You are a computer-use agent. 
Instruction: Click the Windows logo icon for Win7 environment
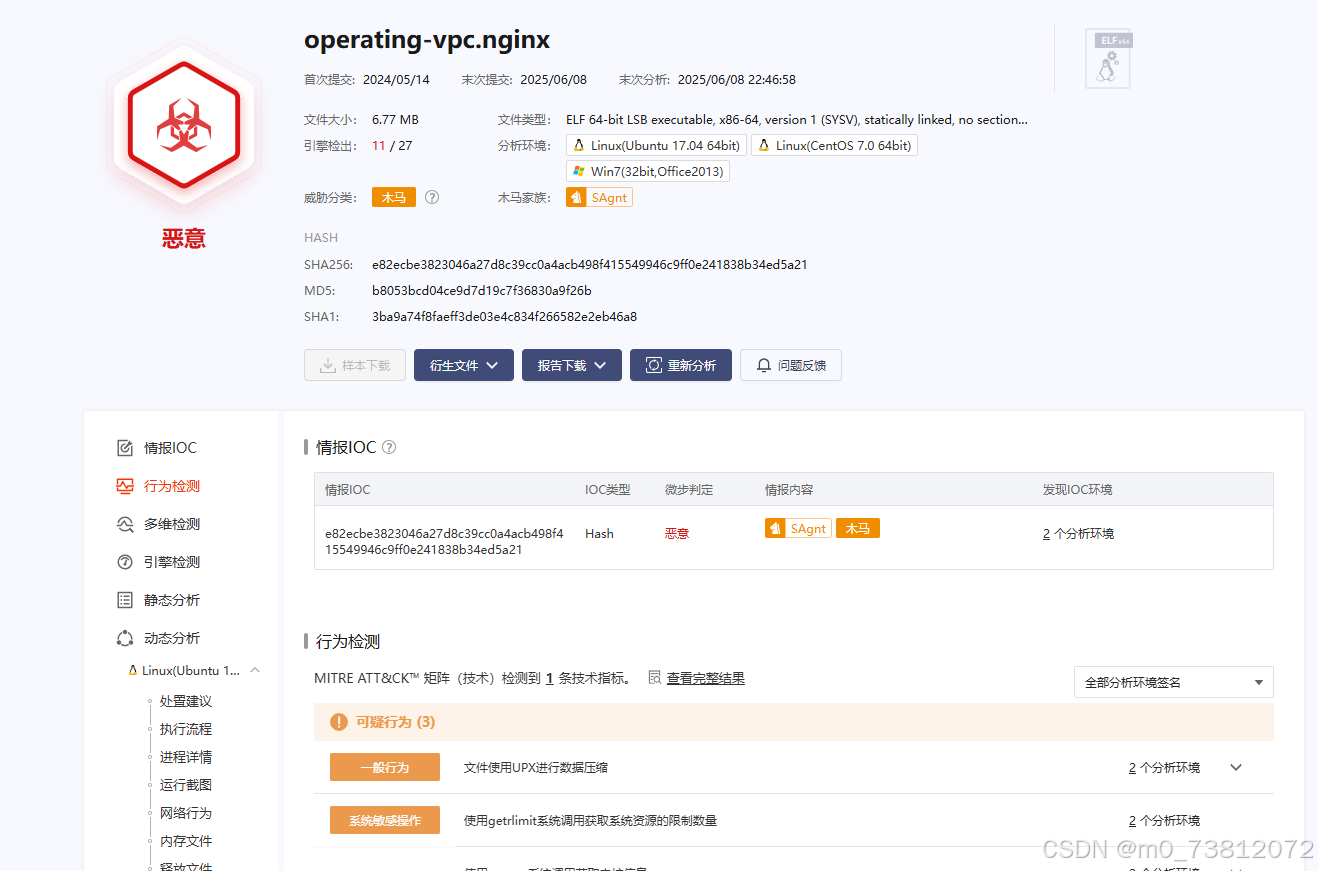(579, 171)
